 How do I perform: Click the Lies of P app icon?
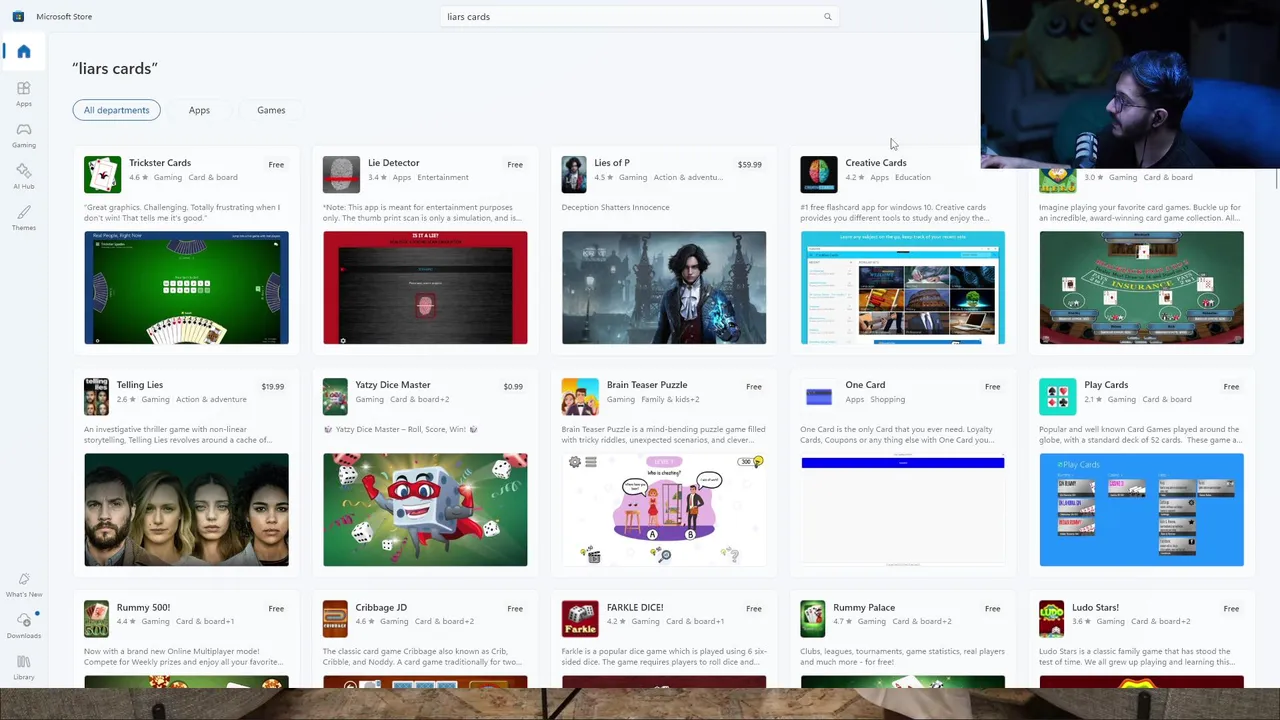coord(574,174)
